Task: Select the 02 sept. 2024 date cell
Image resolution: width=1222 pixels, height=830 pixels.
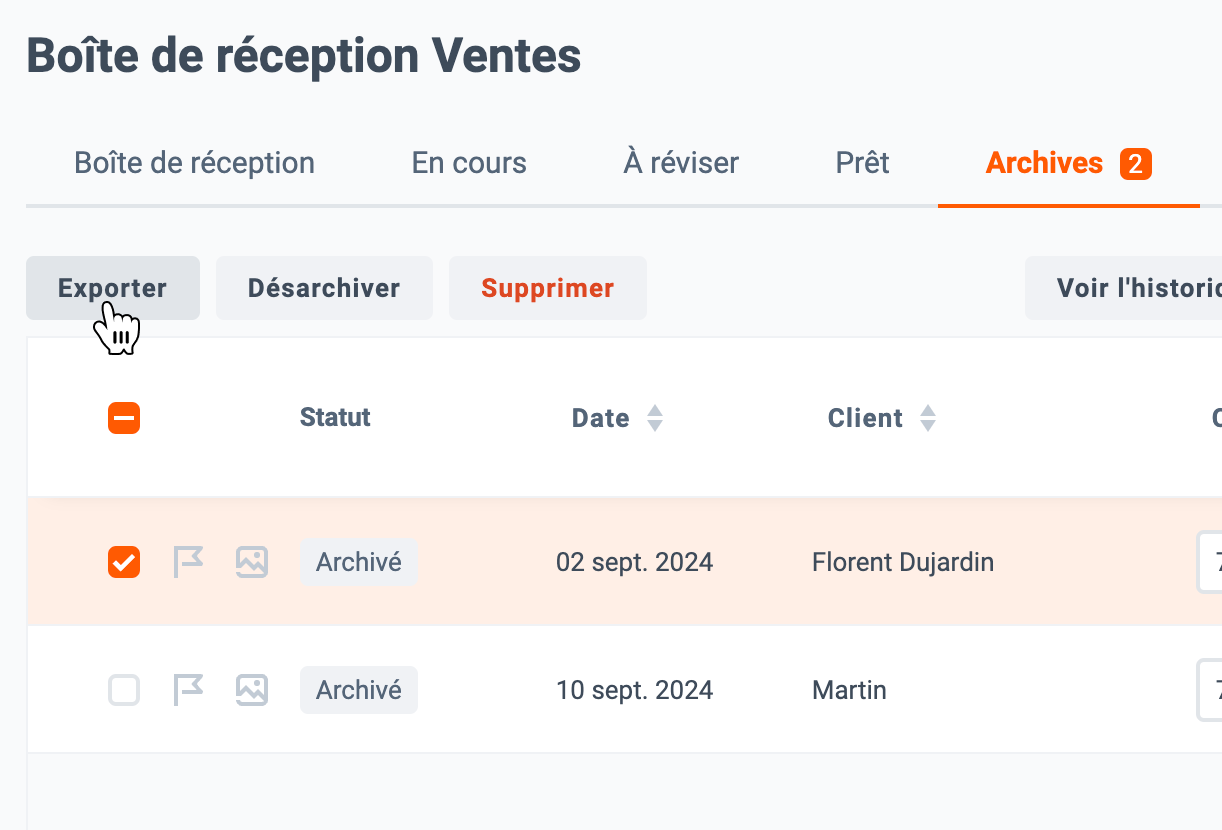Action: click(635, 562)
